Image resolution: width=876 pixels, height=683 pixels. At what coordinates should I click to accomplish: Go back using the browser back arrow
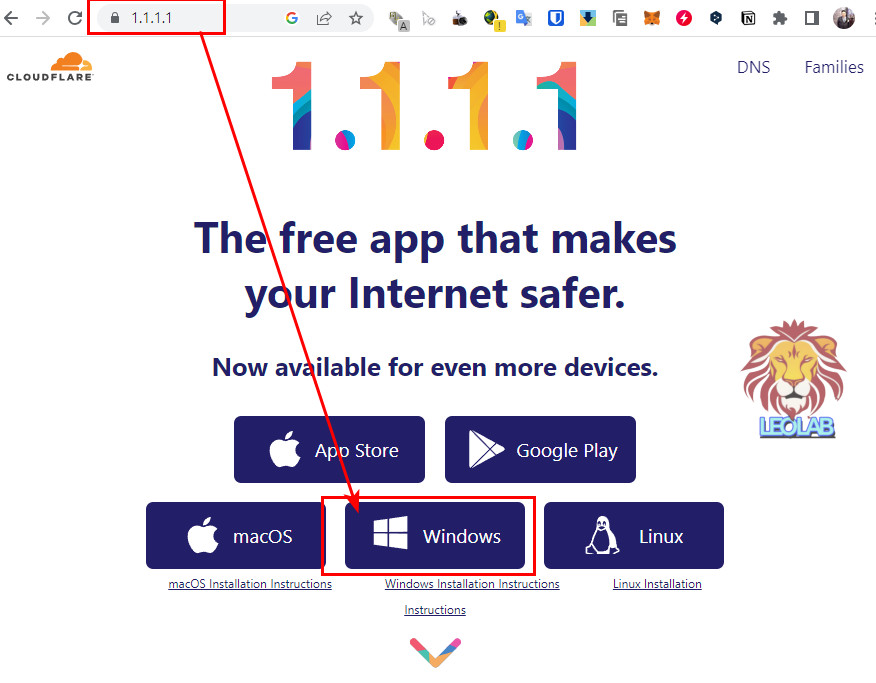11,18
